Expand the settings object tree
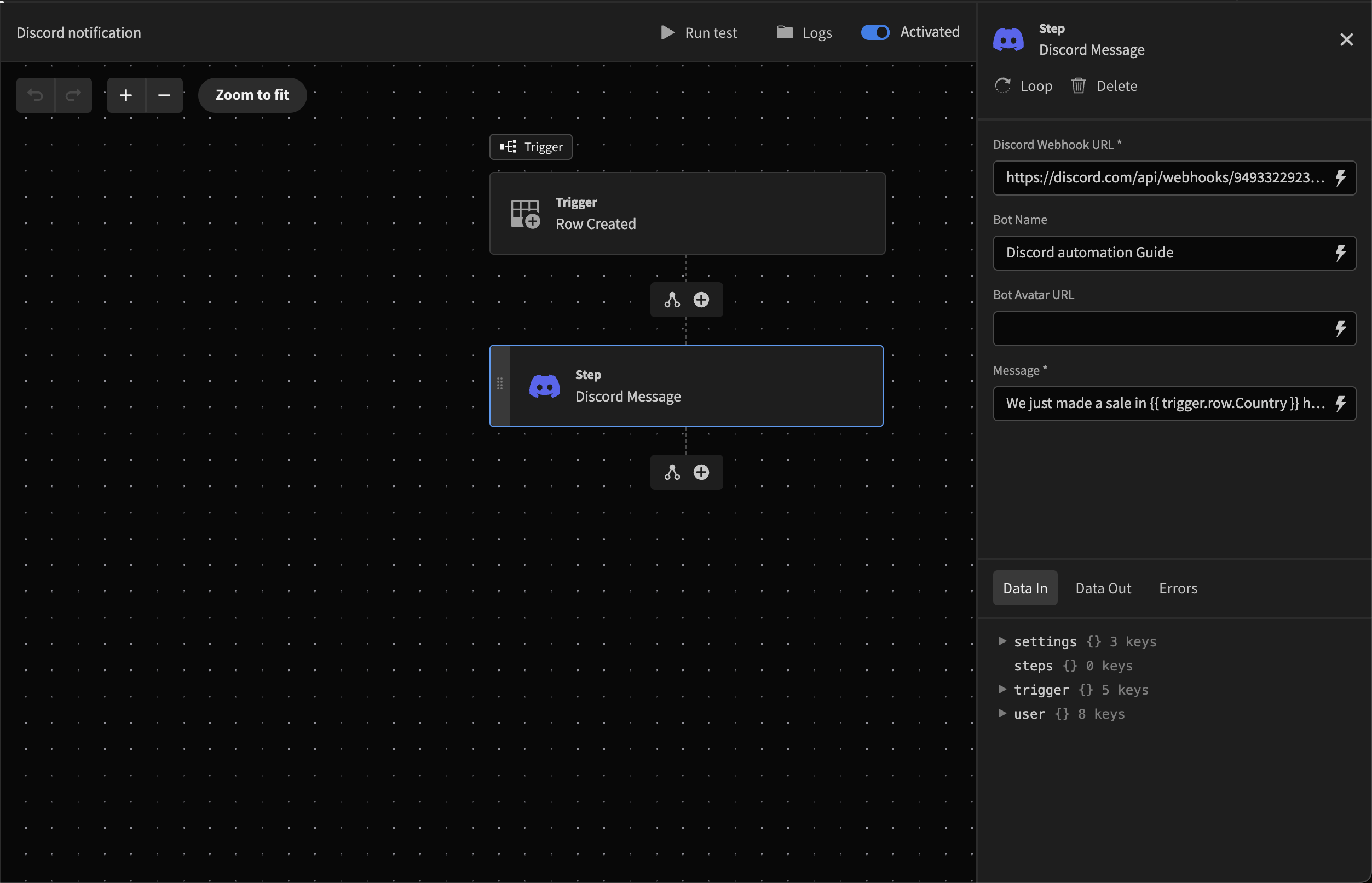Image resolution: width=1372 pixels, height=883 pixels. [1002, 641]
